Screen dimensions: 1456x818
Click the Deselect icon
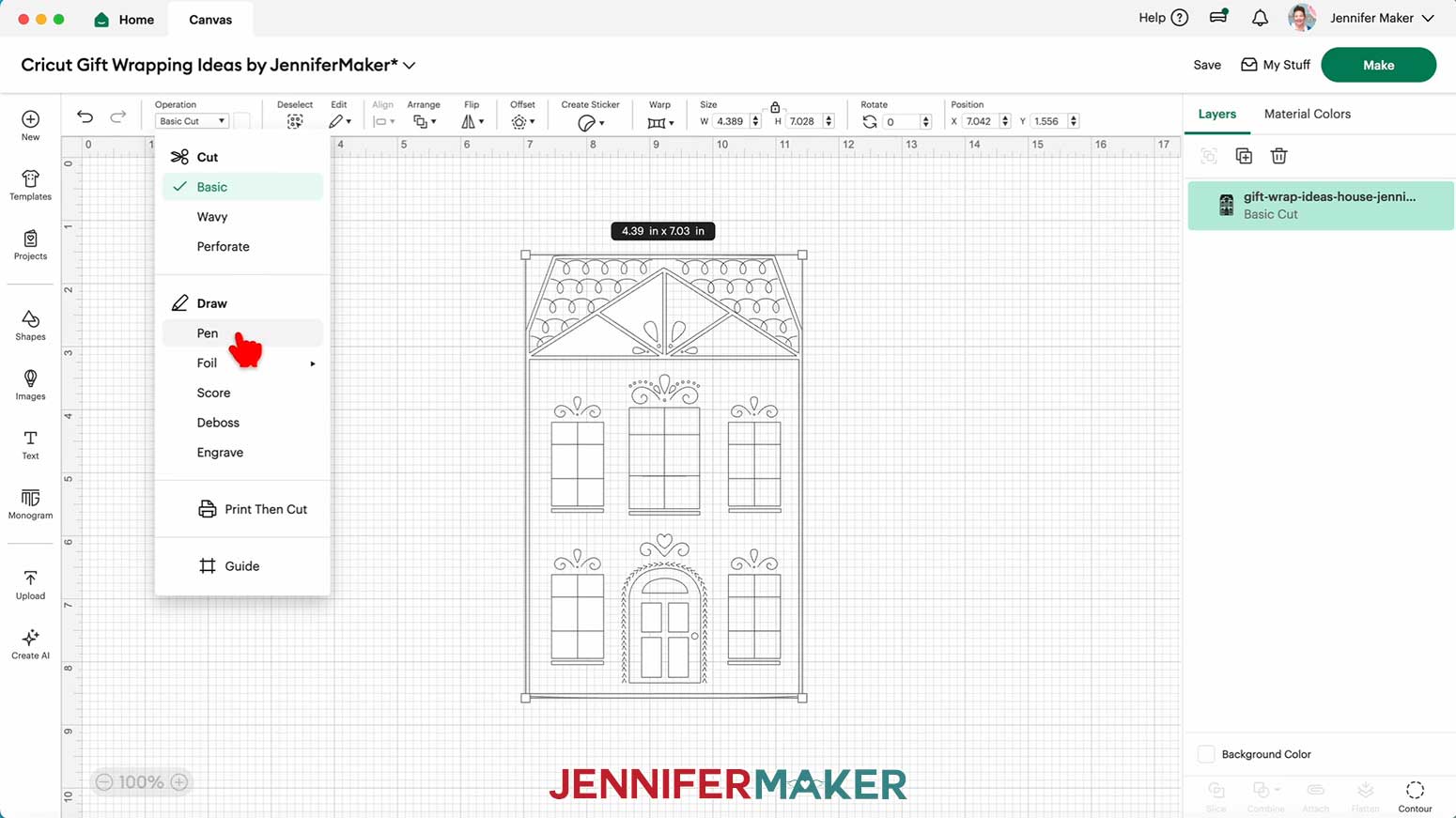tap(295, 122)
